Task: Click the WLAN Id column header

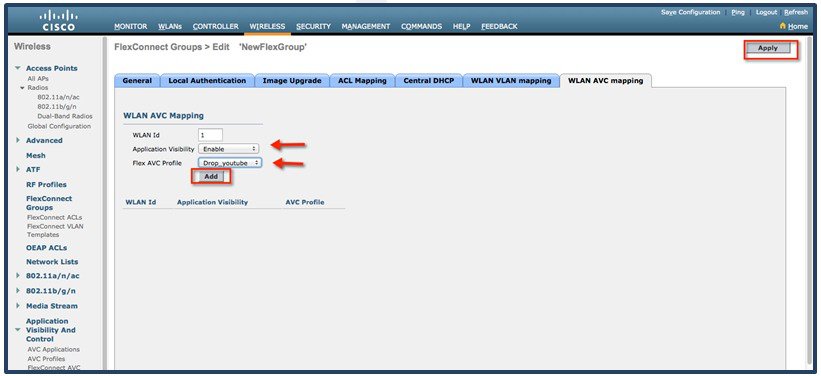Action: point(141,202)
